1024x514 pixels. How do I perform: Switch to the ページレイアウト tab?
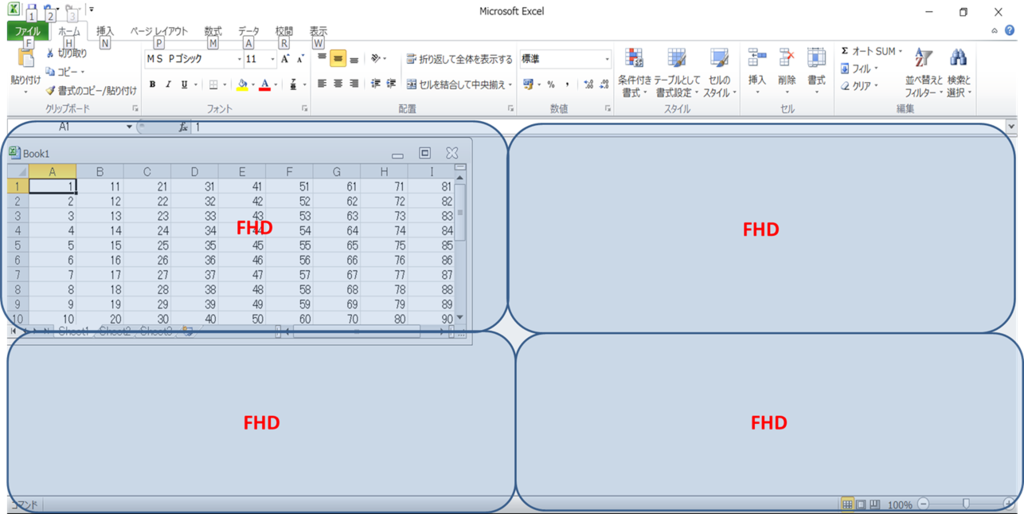(159, 31)
